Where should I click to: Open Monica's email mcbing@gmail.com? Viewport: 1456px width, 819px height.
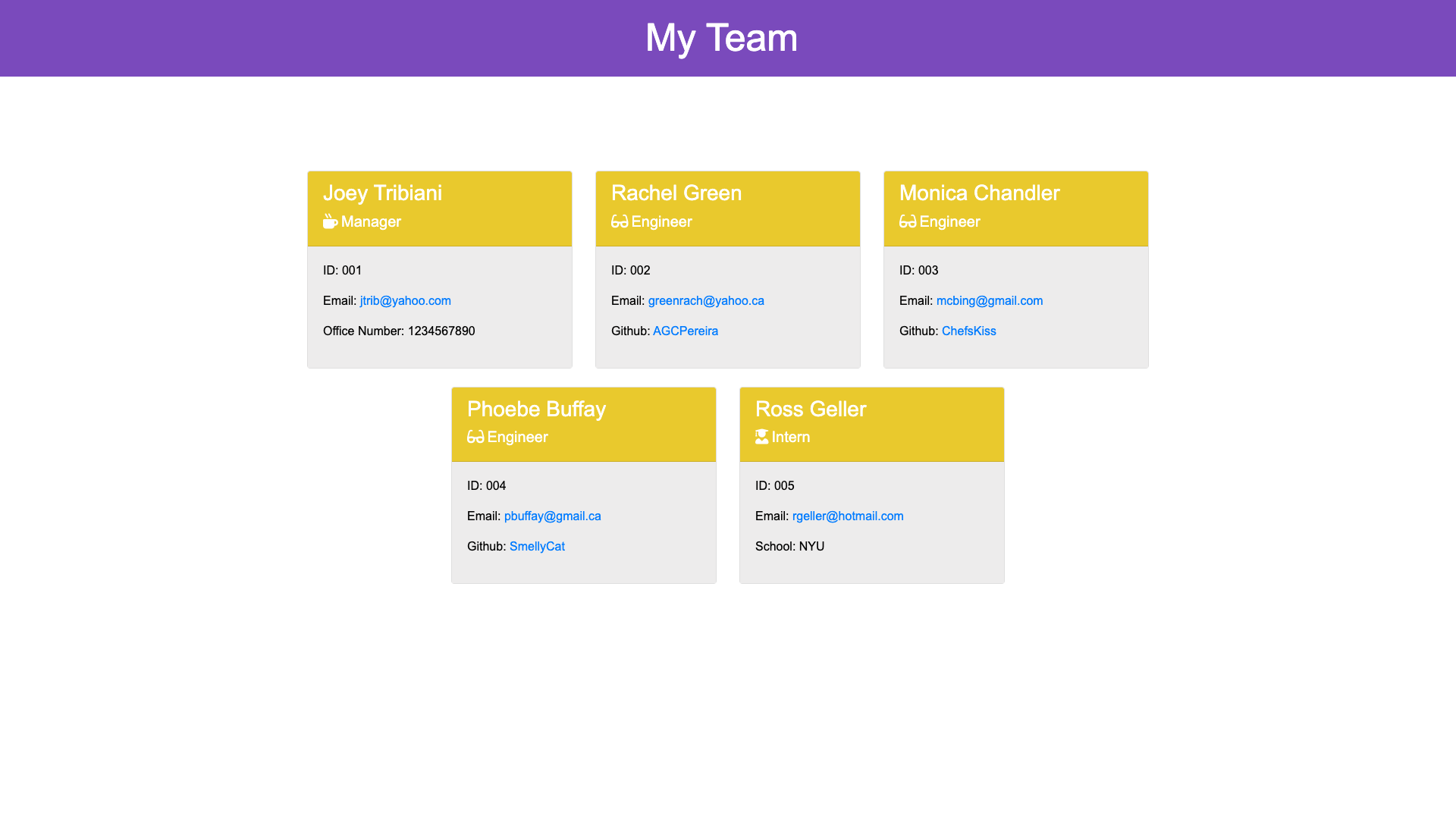tap(990, 300)
